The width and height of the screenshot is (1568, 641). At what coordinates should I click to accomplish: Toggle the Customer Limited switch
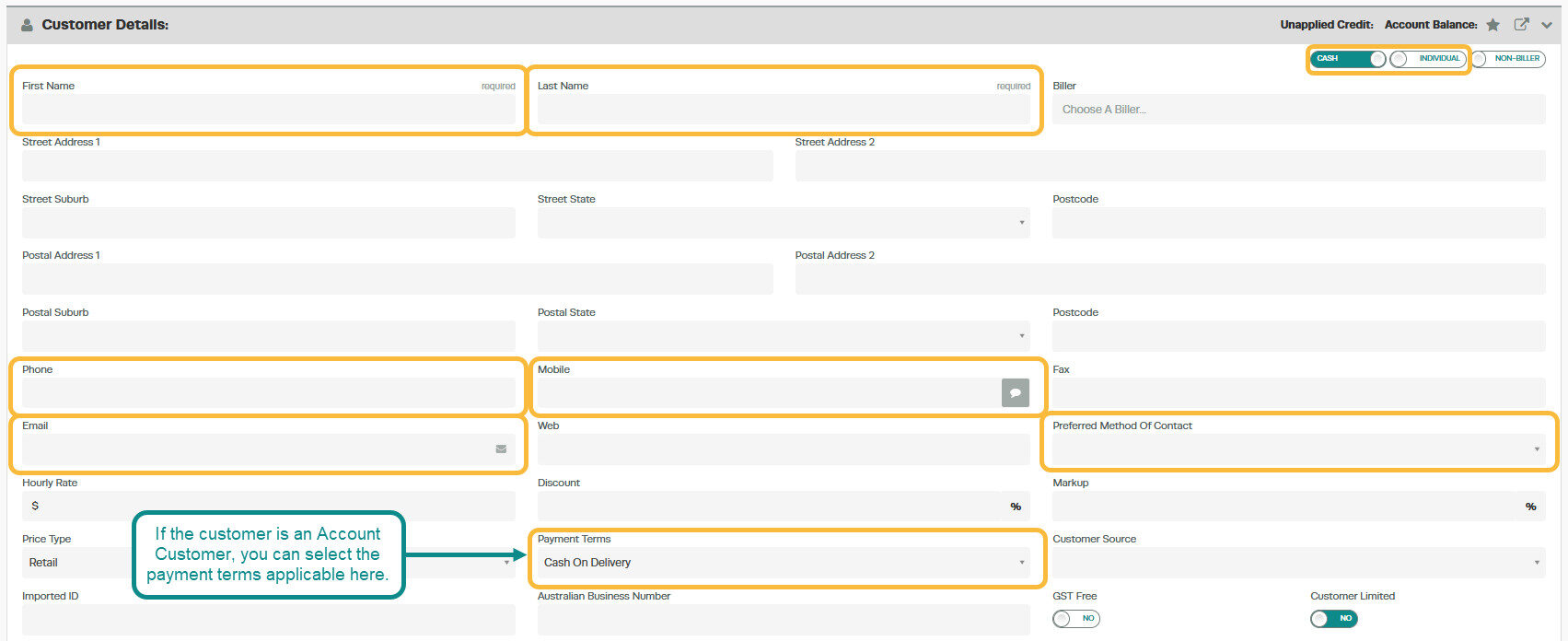1334,619
